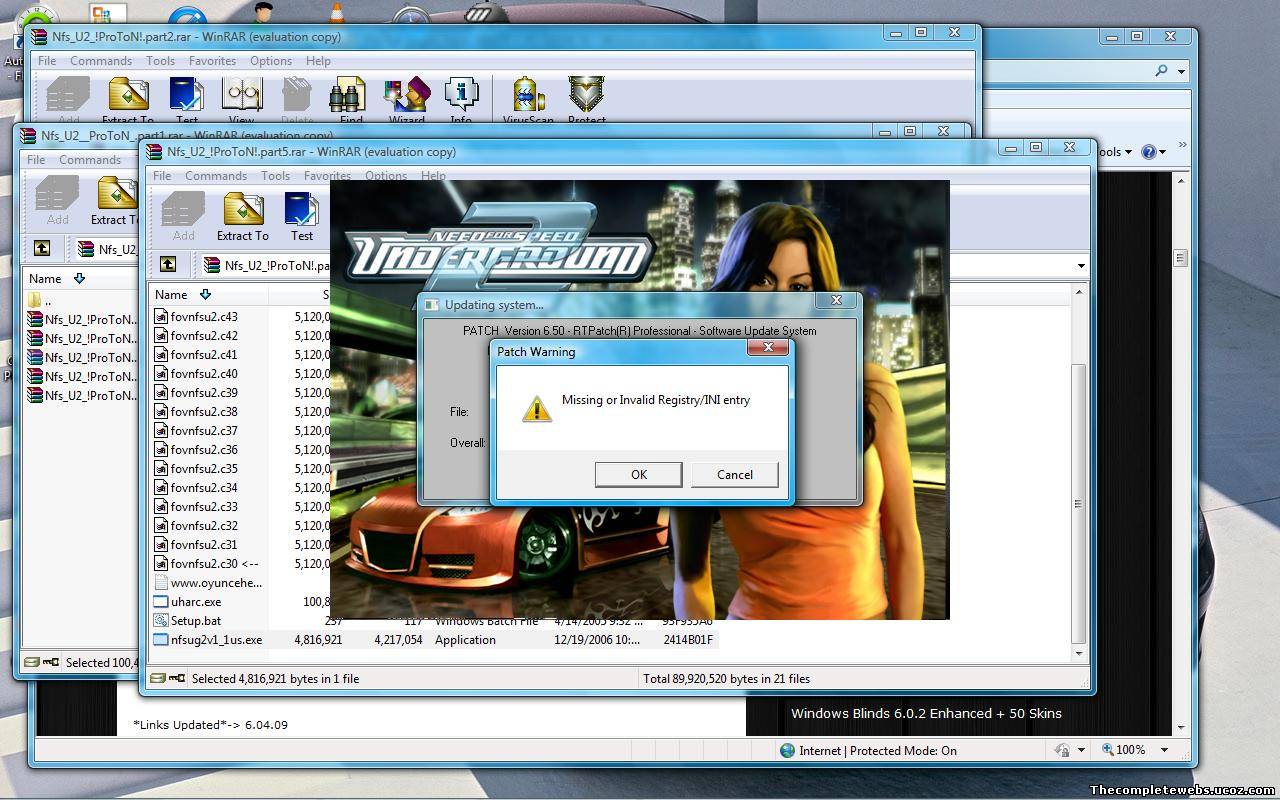The height and width of the screenshot is (800, 1280).
Task: Open Options menu in part2.rar window
Action: point(271,61)
